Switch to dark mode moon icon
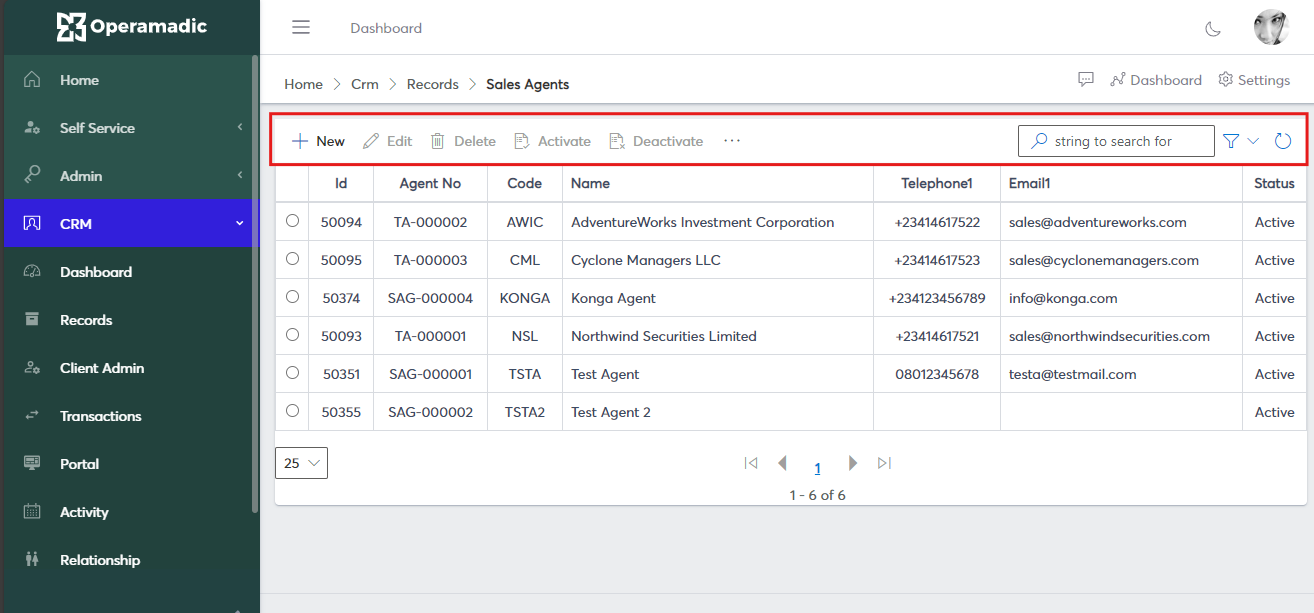The height and width of the screenshot is (613, 1314). (1213, 28)
